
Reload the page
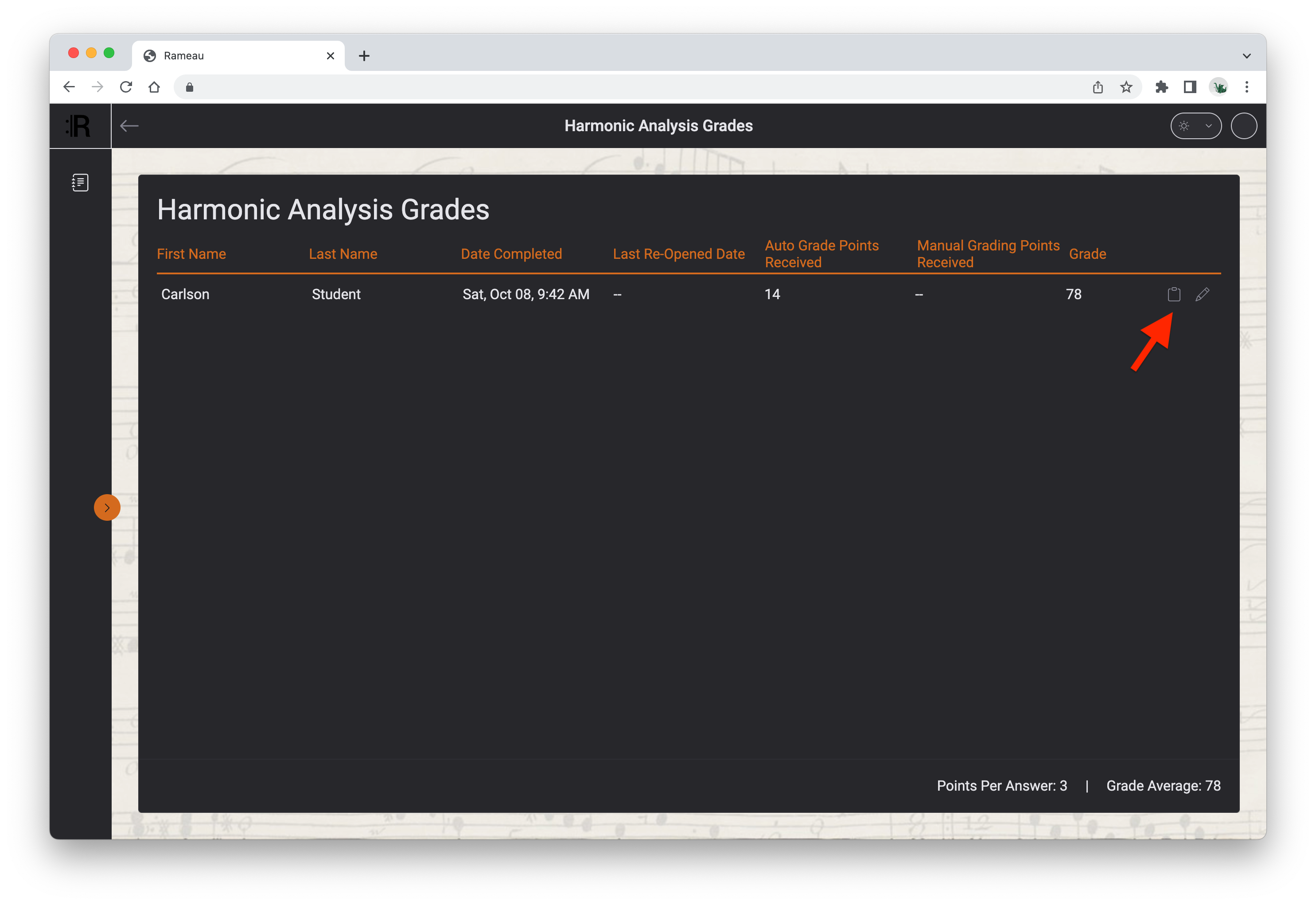(126, 87)
